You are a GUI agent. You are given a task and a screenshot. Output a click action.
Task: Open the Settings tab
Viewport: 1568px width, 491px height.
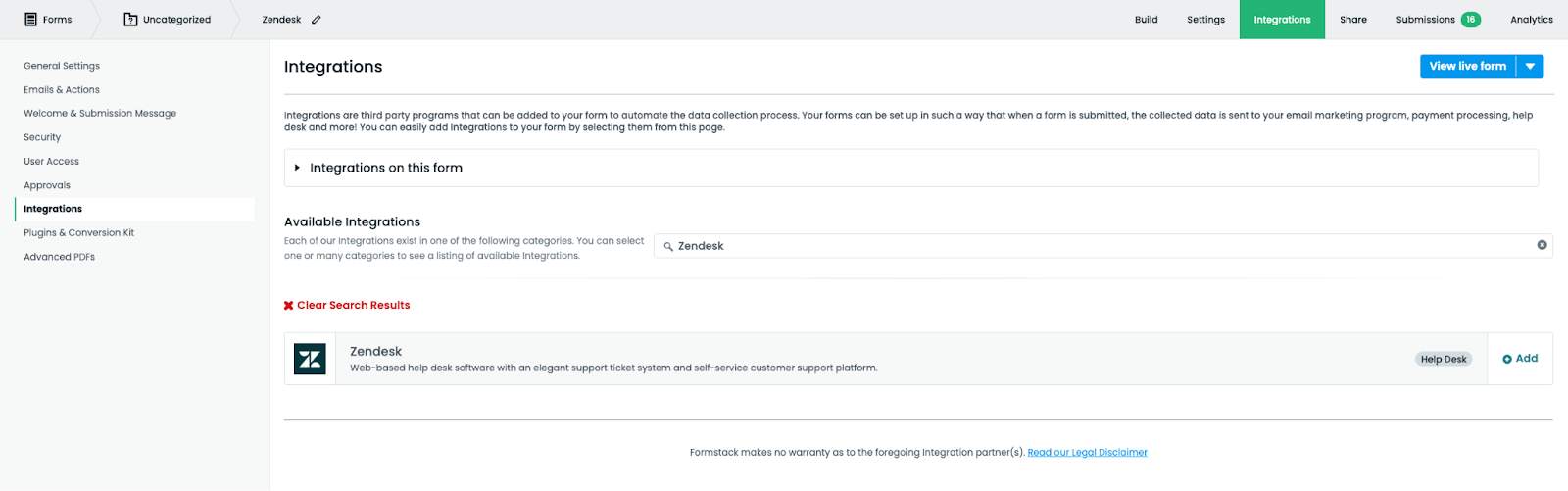click(x=1205, y=20)
